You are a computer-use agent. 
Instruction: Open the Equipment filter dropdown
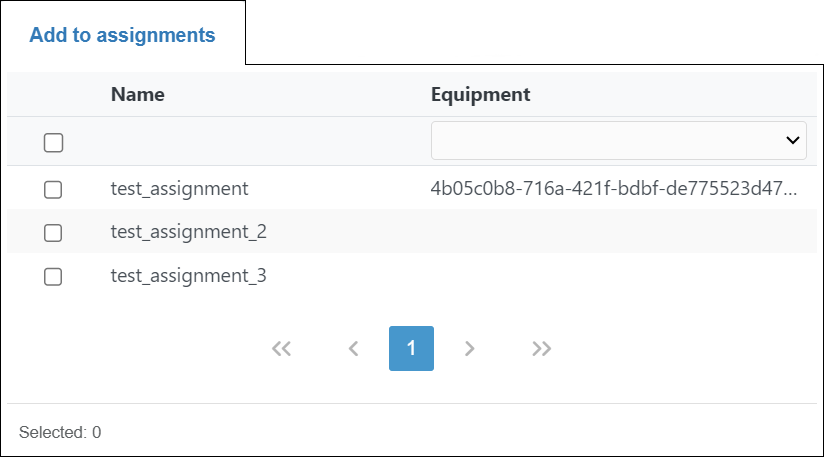(618, 140)
